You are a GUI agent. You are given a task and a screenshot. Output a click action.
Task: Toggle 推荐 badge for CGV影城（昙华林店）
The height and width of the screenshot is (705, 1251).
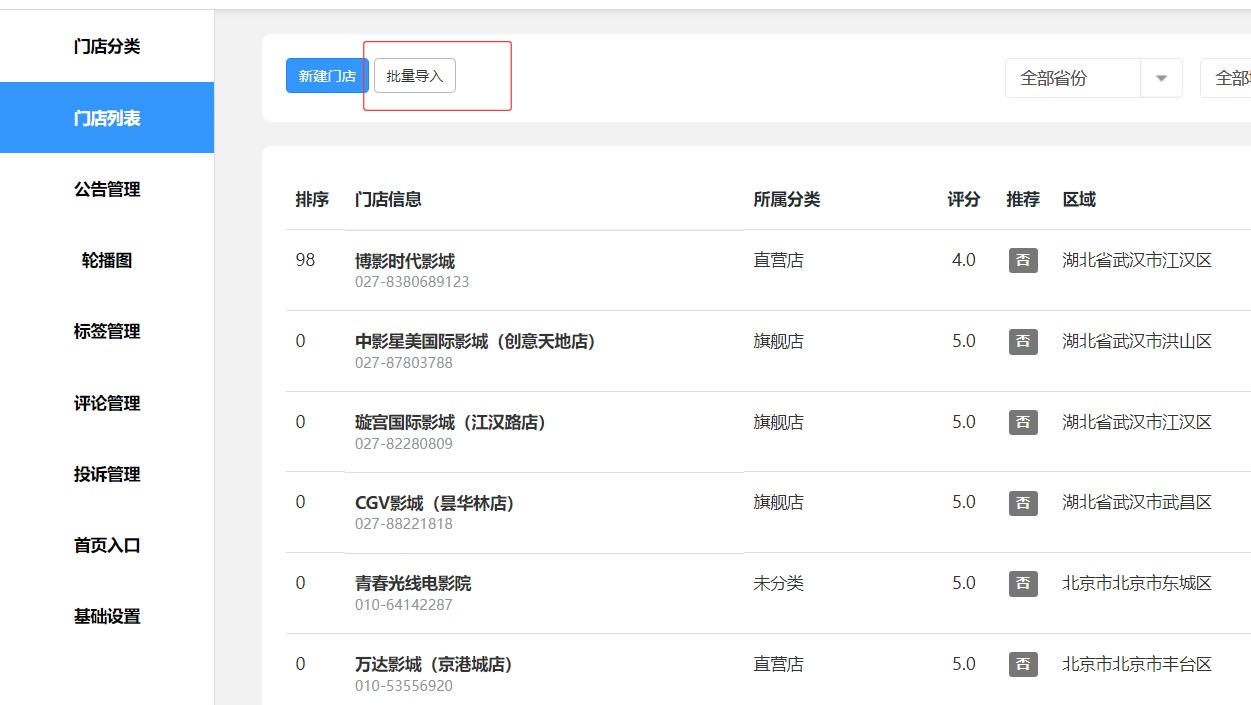tap(1022, 502)
